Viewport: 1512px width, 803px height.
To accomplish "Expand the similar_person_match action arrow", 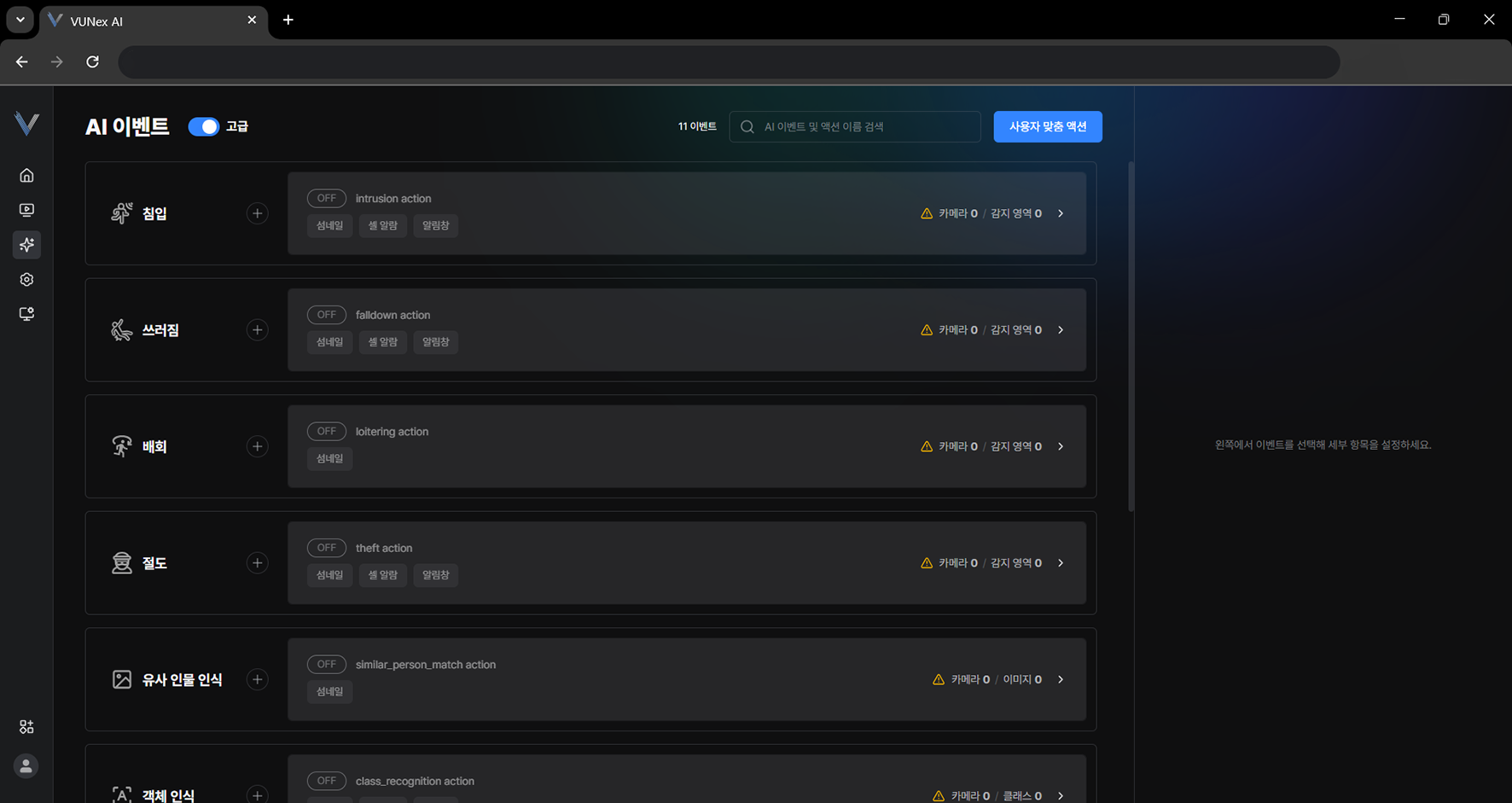I will (x=1061, y=680).
